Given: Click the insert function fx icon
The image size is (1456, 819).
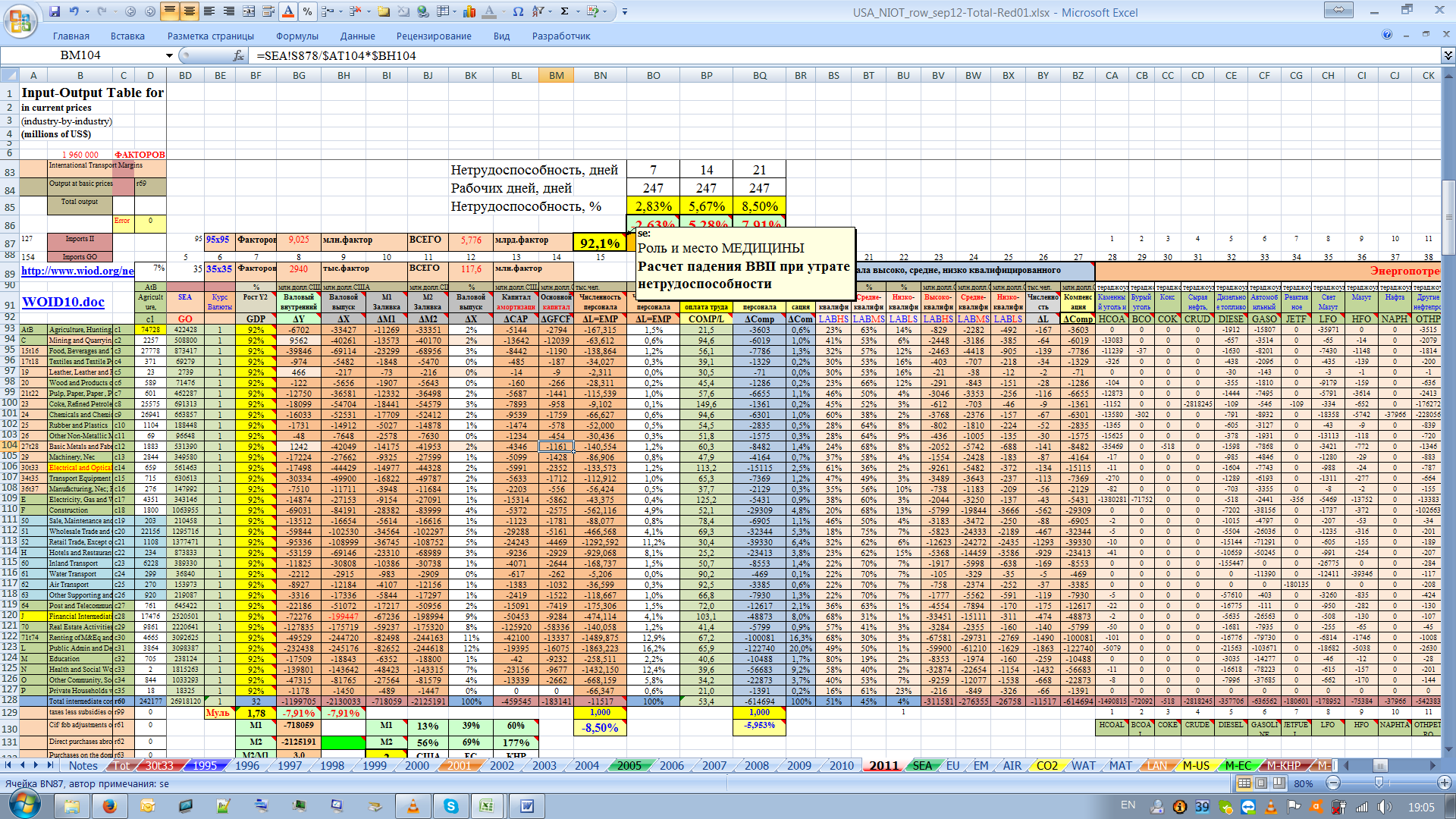Looking at the screenshot, I should point(238,55).
